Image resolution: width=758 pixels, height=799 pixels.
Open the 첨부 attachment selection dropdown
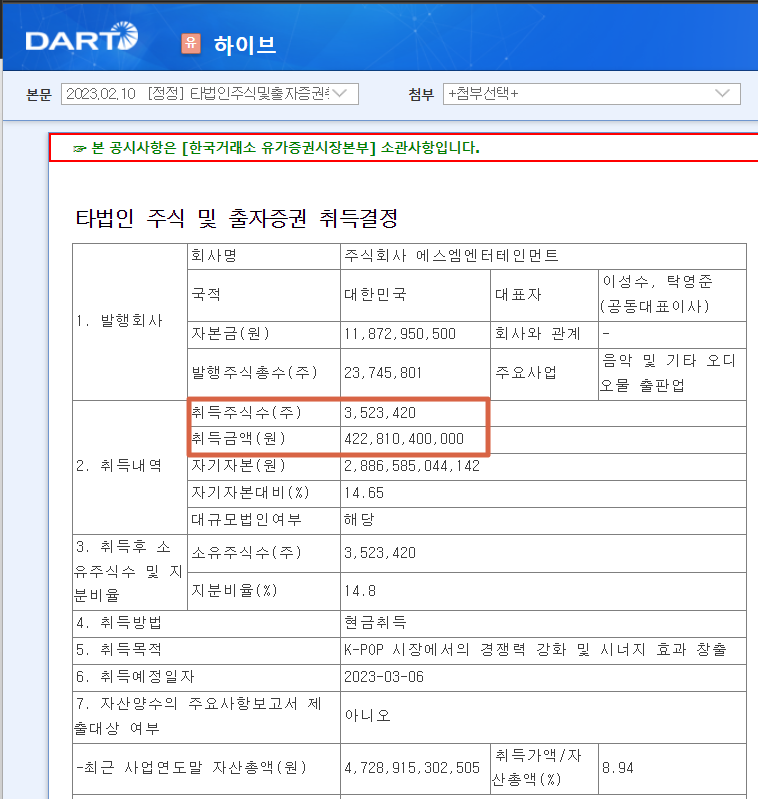(591, 94)
